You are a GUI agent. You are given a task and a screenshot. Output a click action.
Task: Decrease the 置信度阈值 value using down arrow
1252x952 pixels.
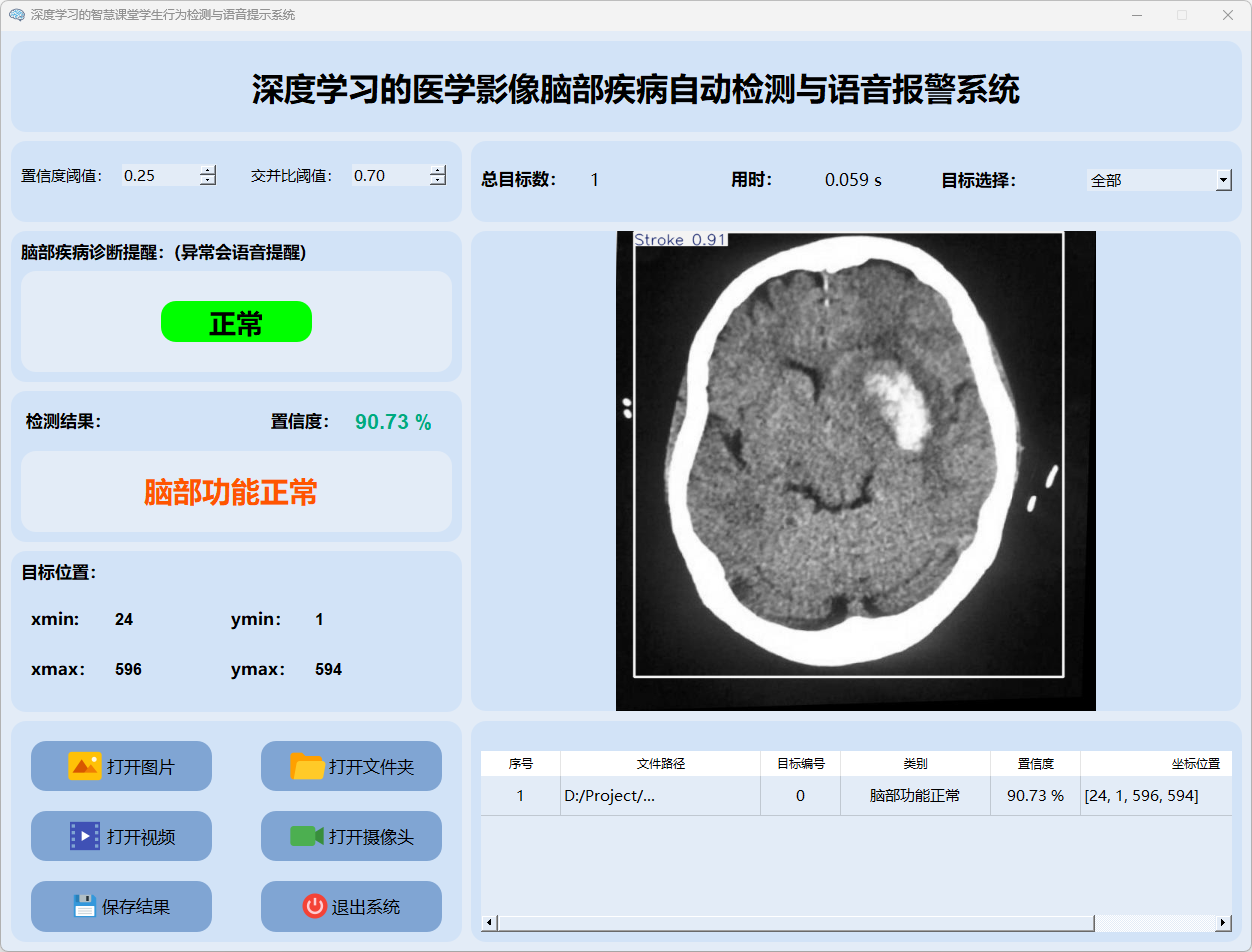click(208, 180)
